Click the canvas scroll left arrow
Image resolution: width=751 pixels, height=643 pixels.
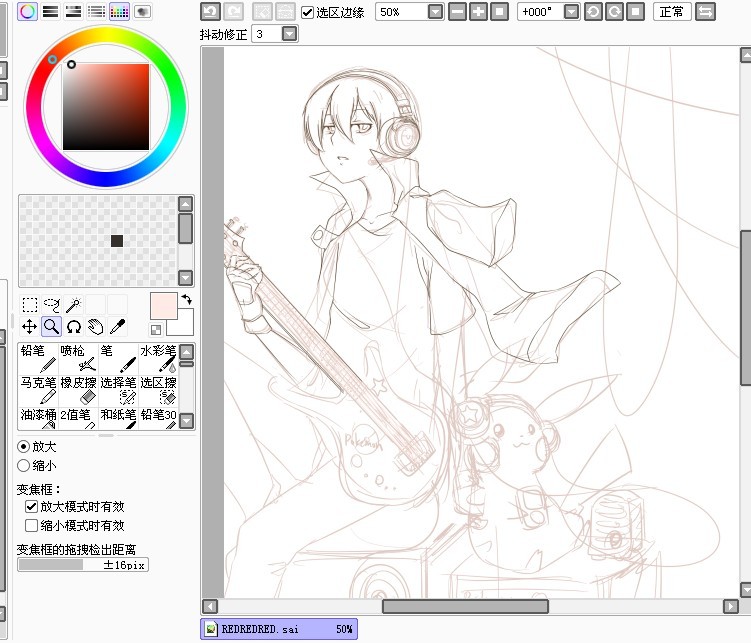click(x=210, y=607)
